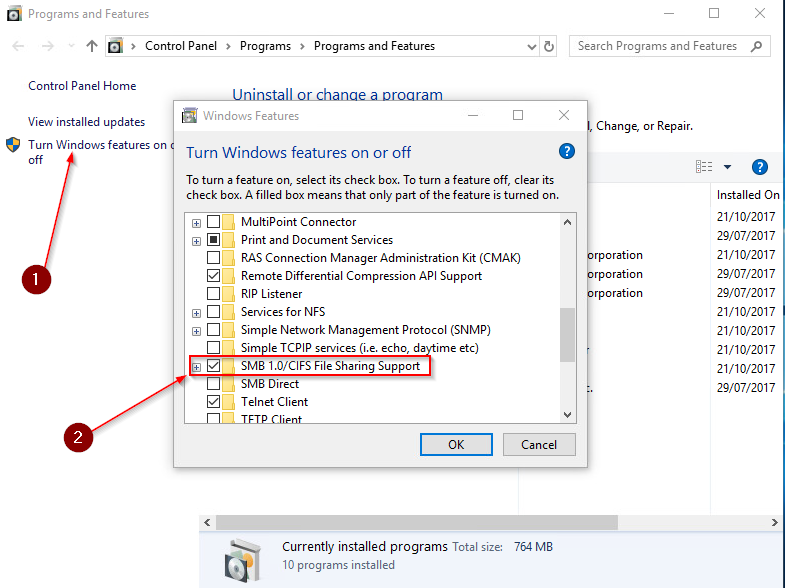Expand SMB 1.0/CIFS File Sharing Support node
785x588 pixels.
point(196,367)
